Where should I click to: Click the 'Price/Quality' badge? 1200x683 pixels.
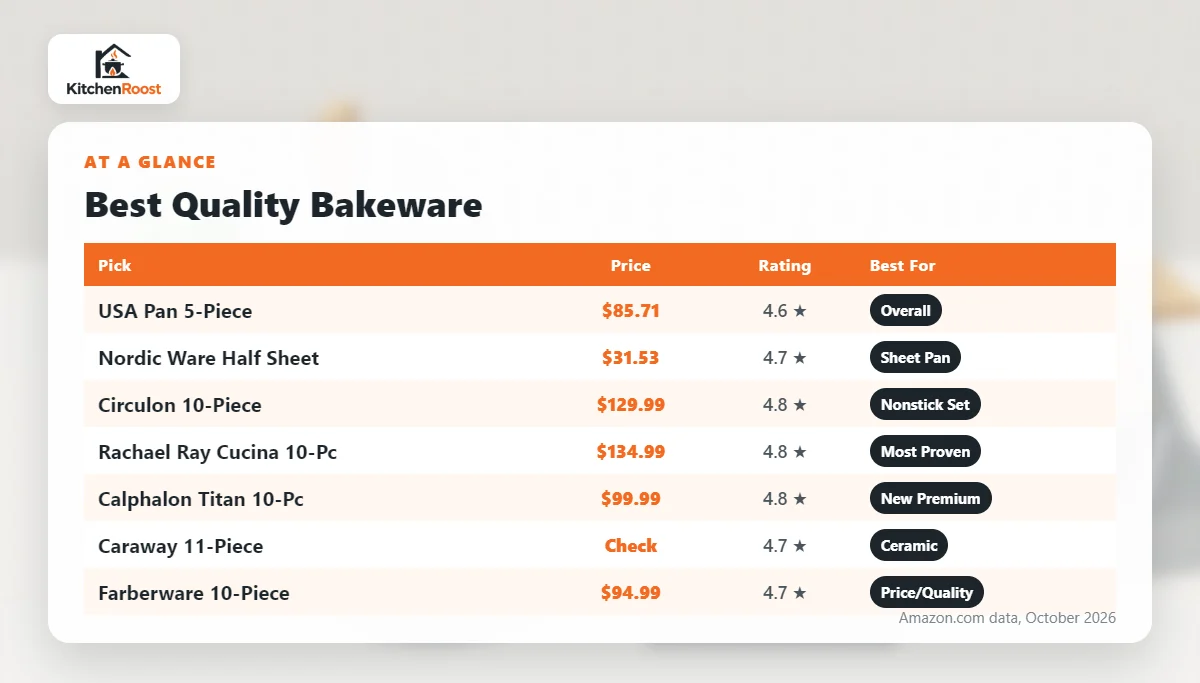(x=927, y=593)
